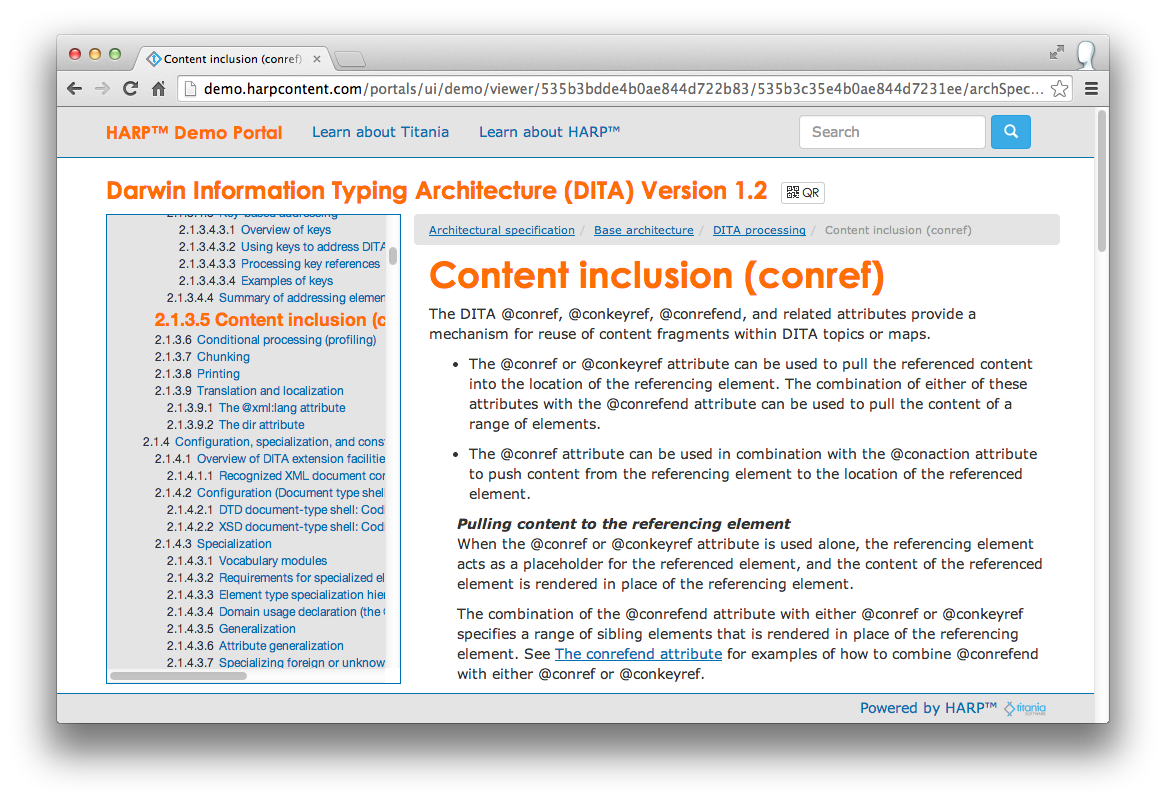Open Learn about Titania link
This screenshot has width=1166, height=802.
[381, 132]
